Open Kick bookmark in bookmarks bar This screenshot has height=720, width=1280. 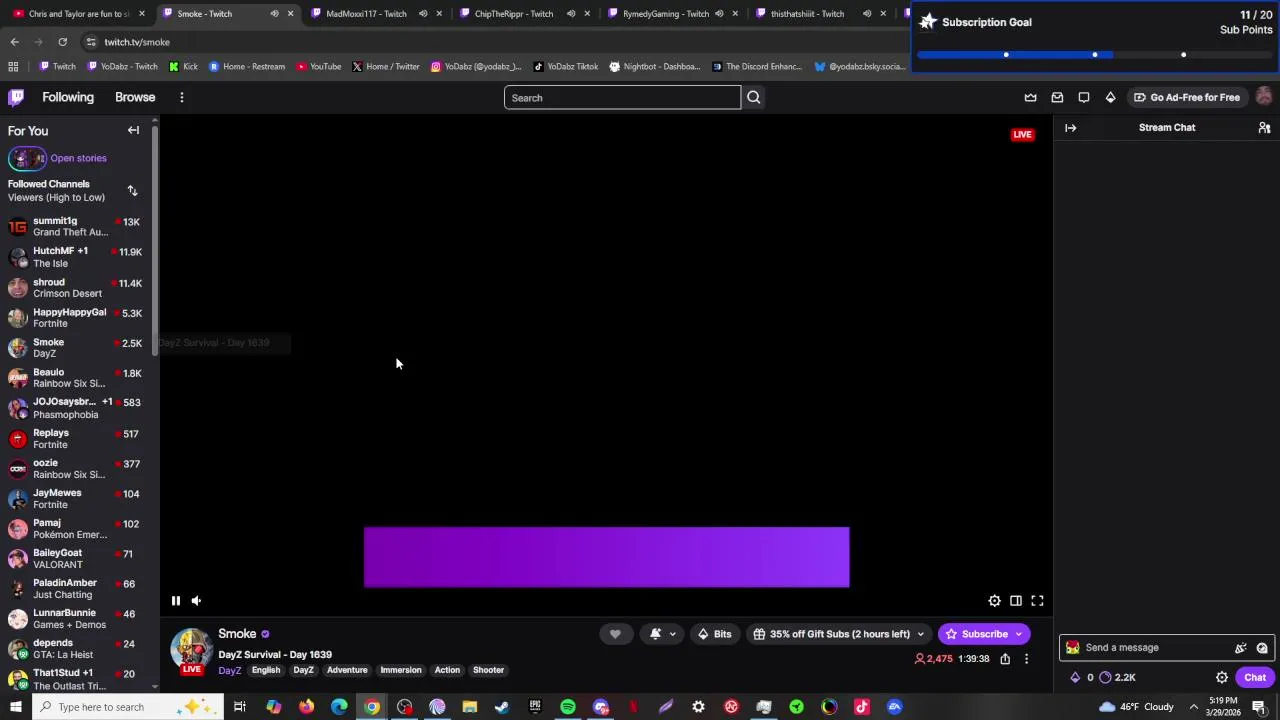(x=183, y=67)
